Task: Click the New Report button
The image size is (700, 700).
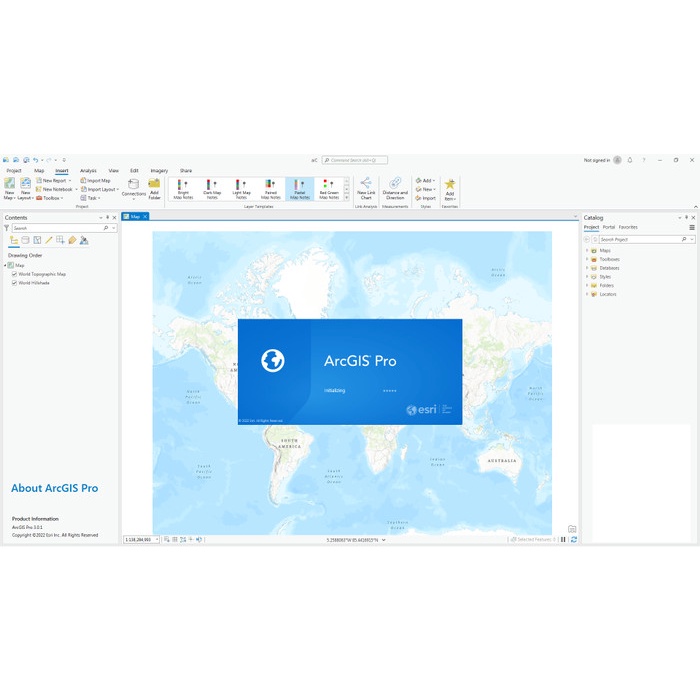Action: [x=53, y=180]
